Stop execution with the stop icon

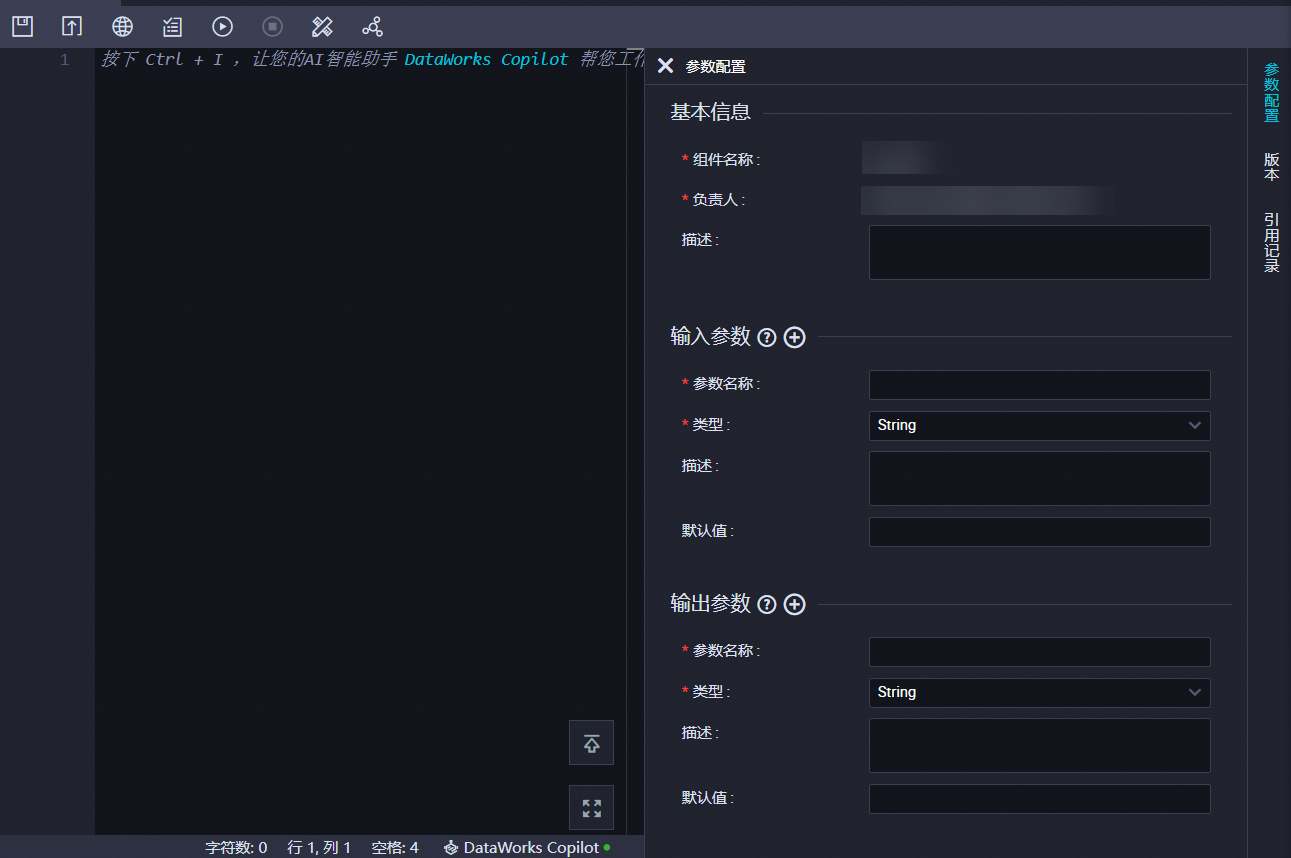coord(272,27)
